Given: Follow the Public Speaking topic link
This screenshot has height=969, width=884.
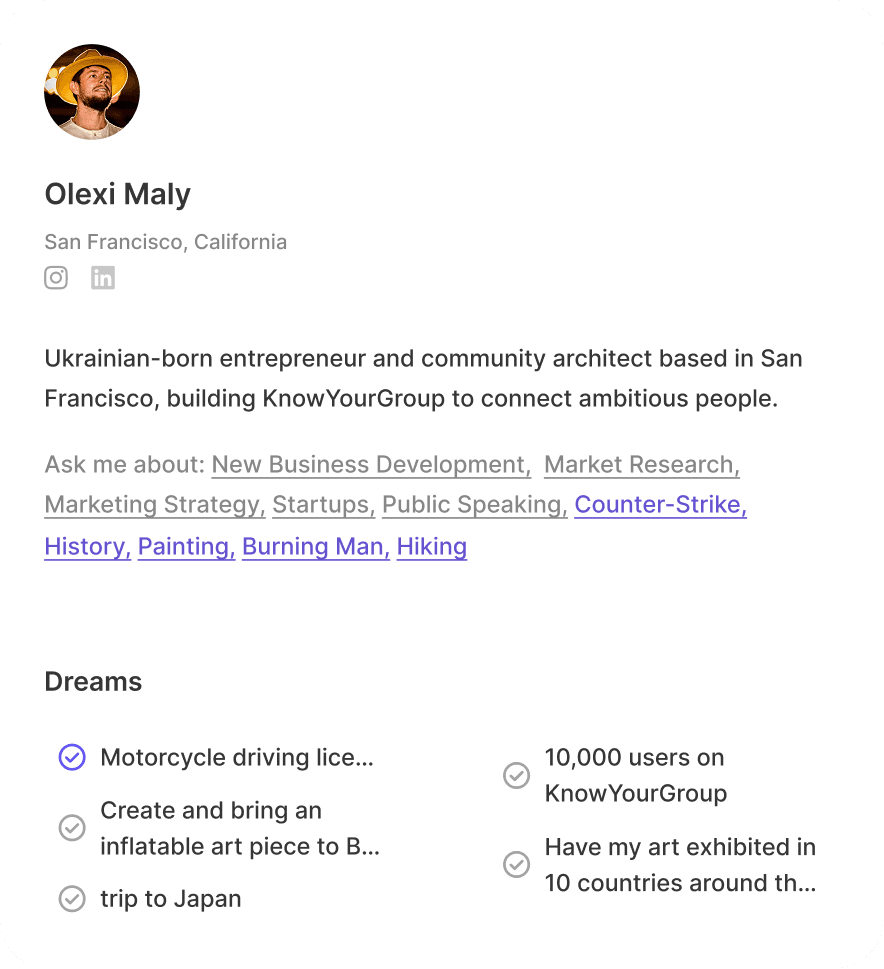Looking at the screenshot, I should (x=474, y=505).
